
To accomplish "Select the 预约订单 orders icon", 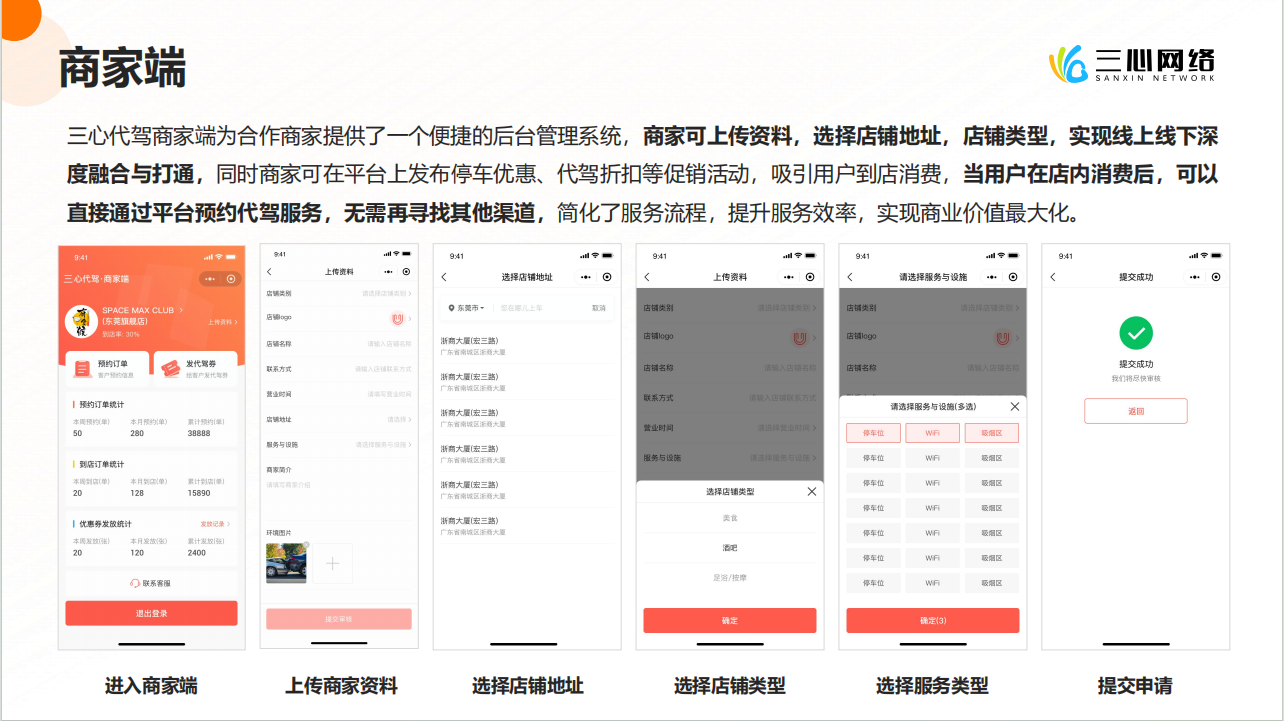I will [81, 367].
